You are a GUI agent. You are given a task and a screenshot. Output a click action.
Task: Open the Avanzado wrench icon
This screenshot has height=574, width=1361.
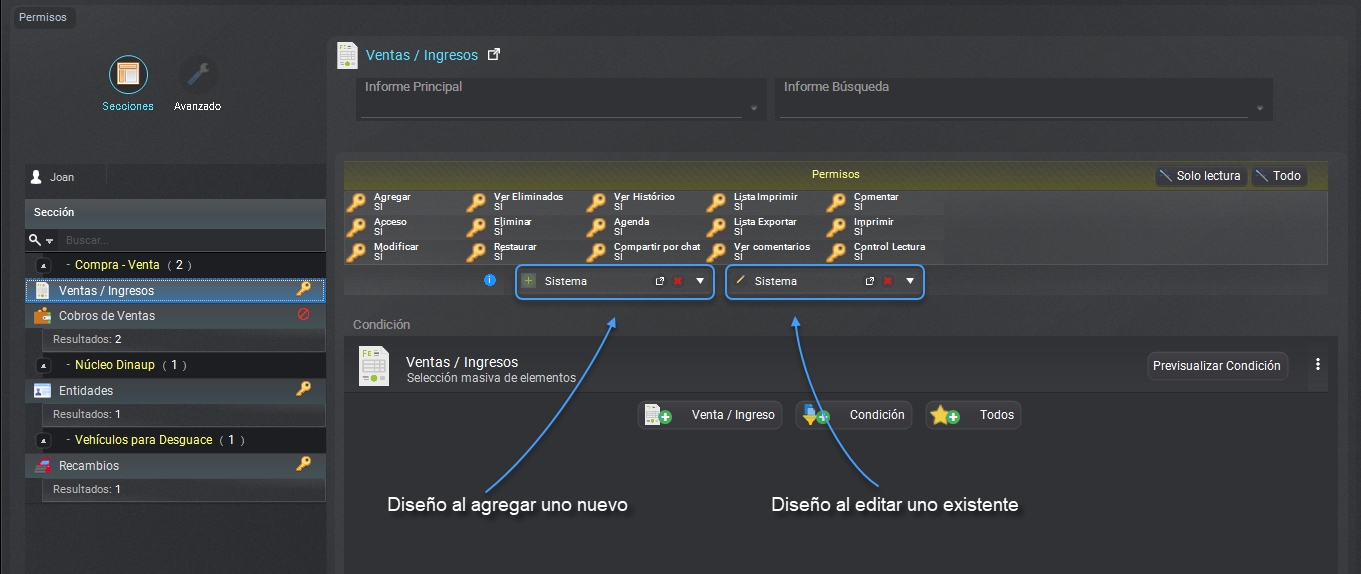click(198, 75)
